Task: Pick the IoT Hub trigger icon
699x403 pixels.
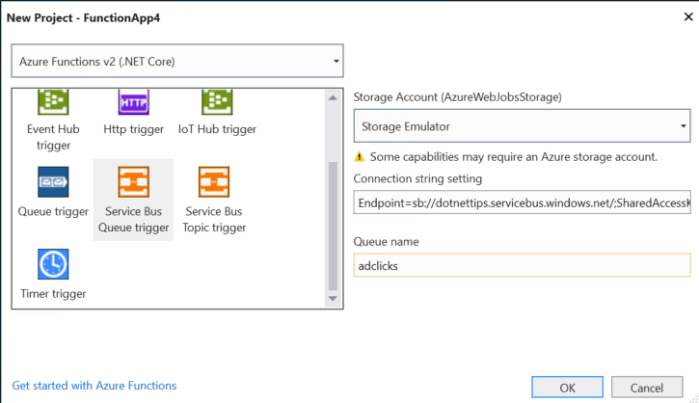Action: click(217, 102)
